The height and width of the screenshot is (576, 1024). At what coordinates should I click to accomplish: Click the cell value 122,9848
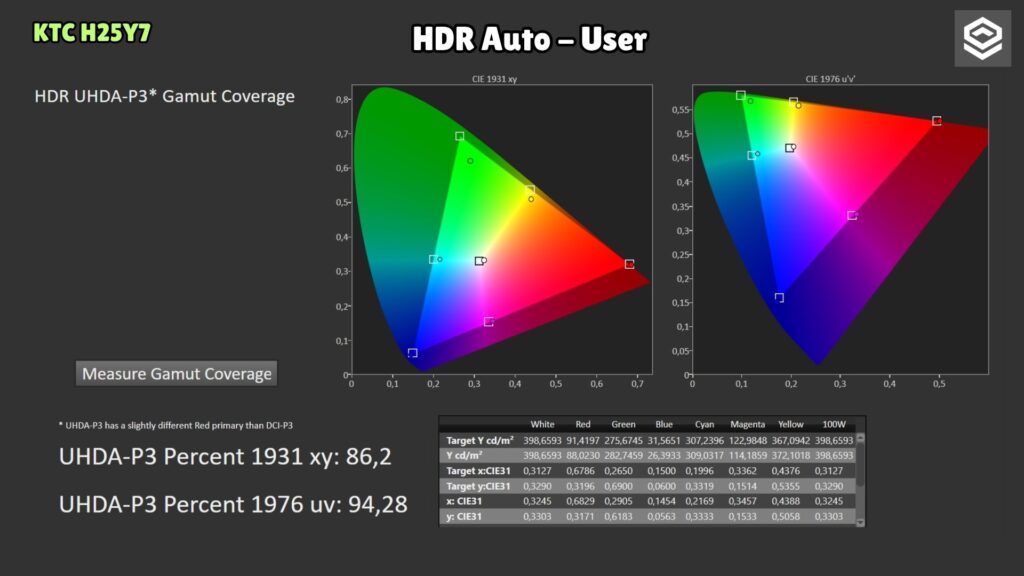747,440
